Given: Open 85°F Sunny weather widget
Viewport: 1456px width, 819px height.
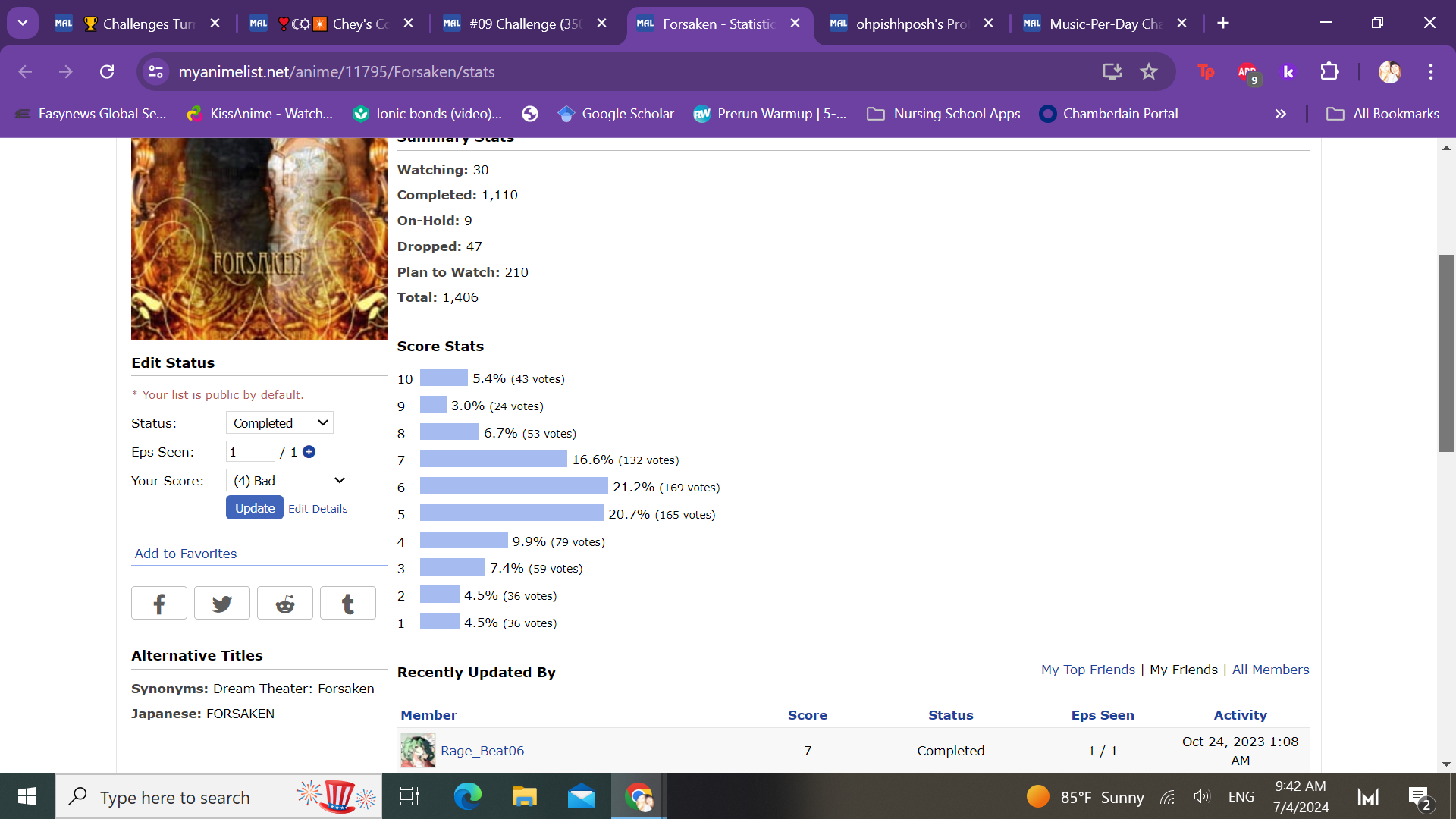Looking at the screenshot, I should [1085, 797].
